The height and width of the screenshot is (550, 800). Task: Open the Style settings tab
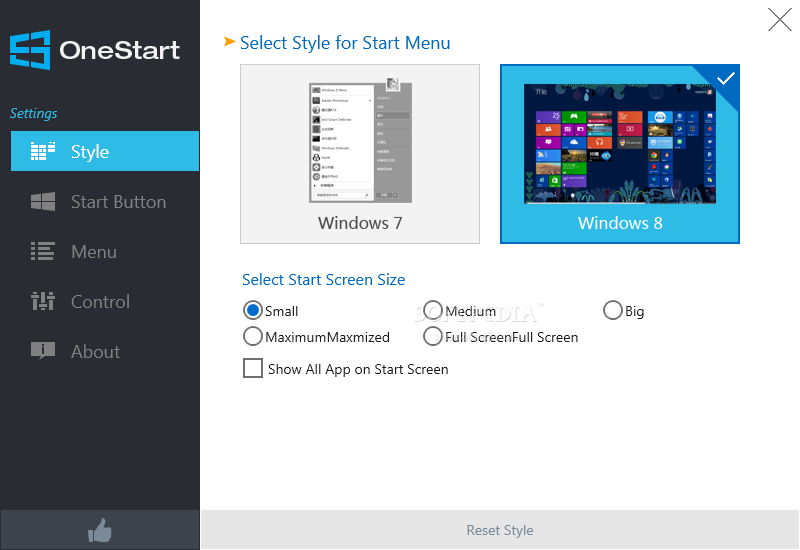coord(105,151)
